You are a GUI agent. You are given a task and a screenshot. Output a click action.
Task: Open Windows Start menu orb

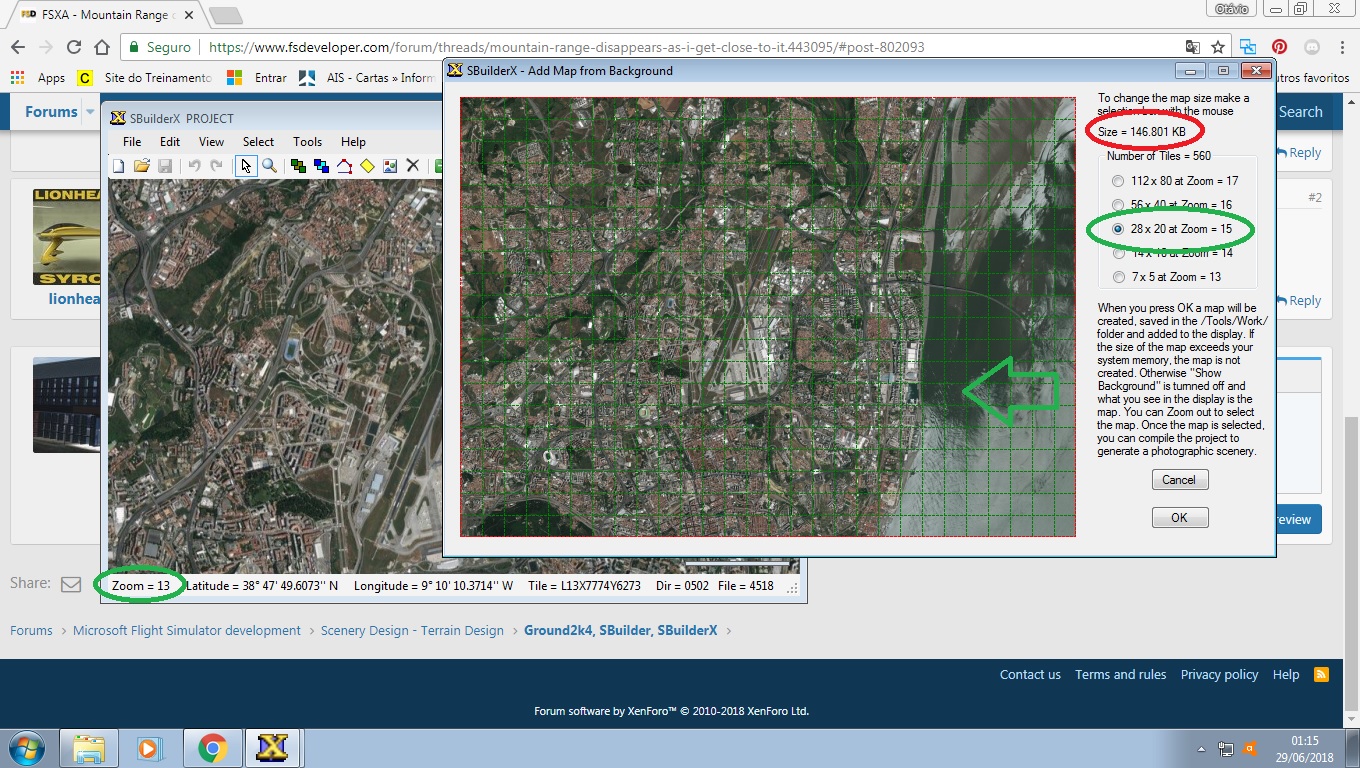click(x=25, y=748)
